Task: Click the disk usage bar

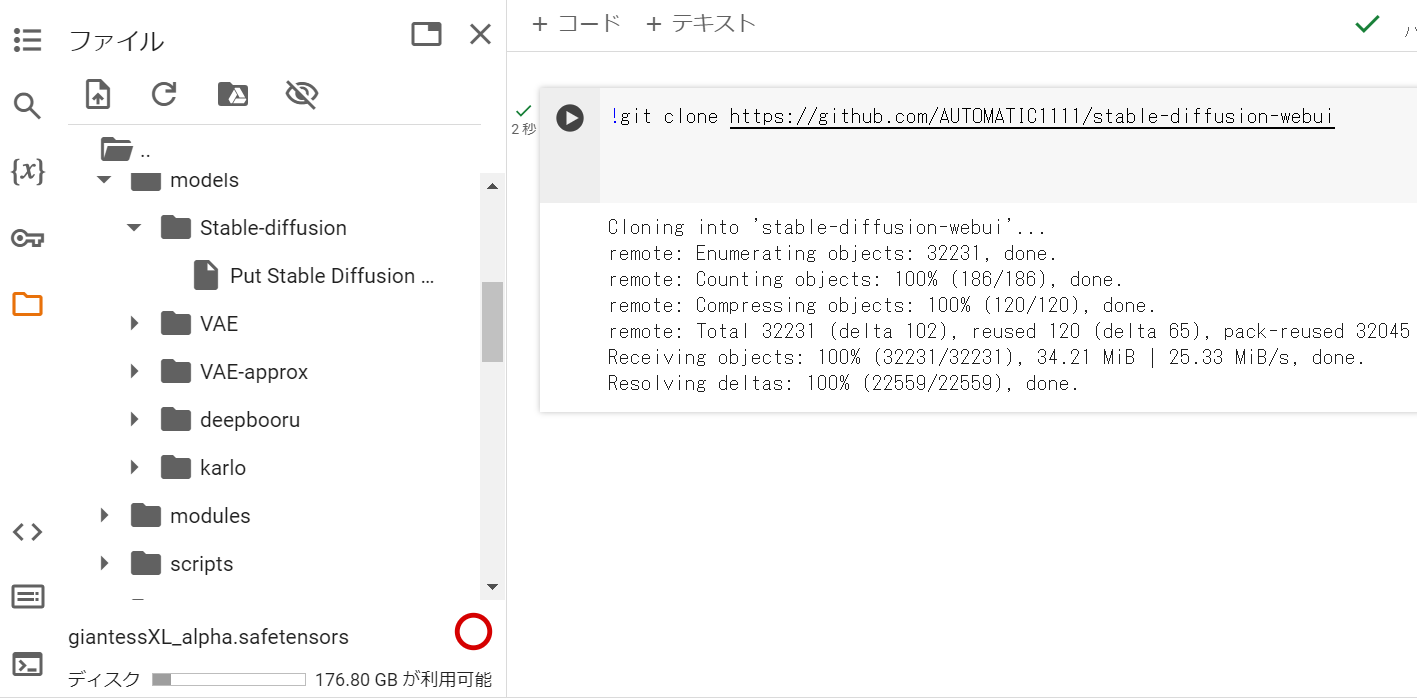Action: (229, 680)
